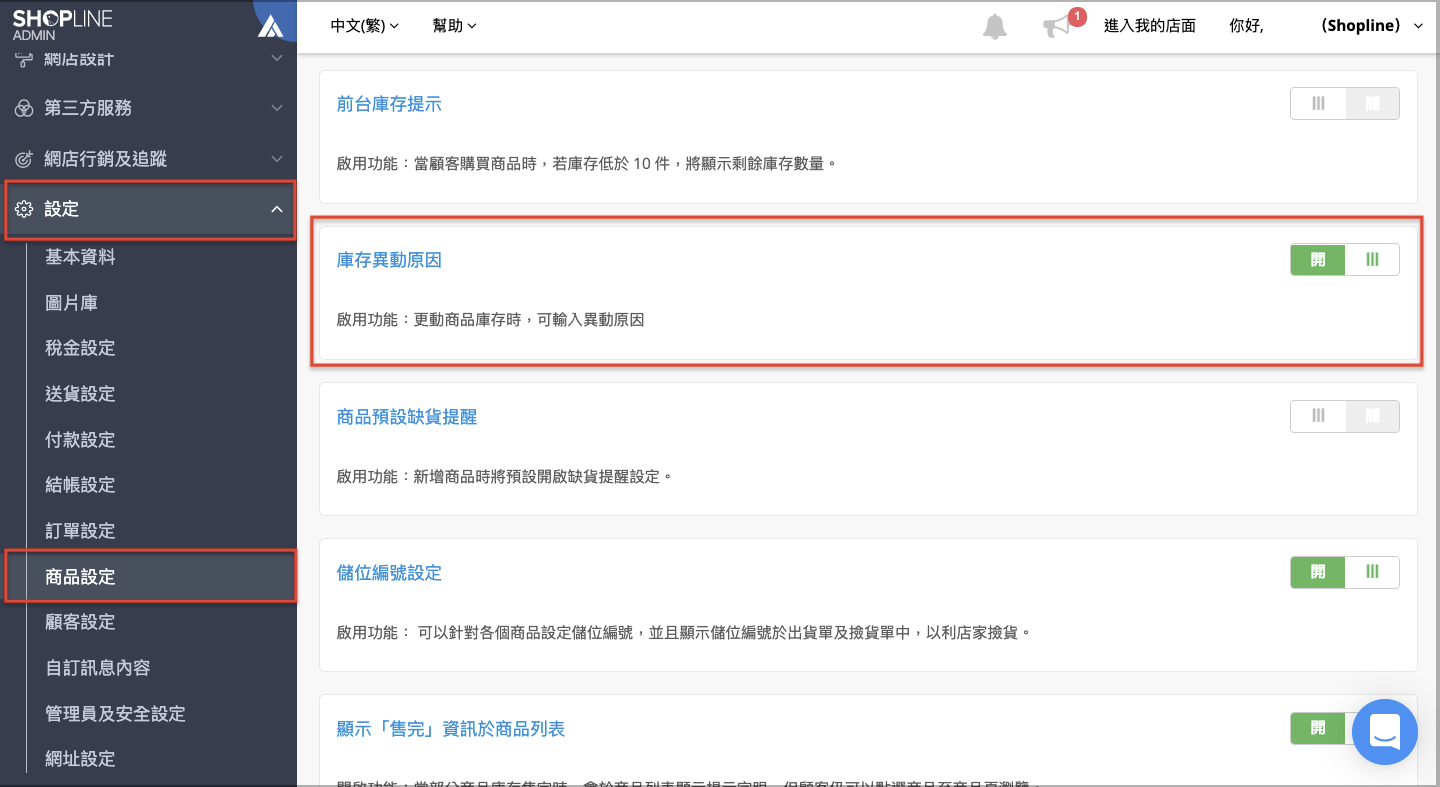Click 儲位編號 description about 出貨單及撿貨單
This screenshot has height=787, width=1440.
click(683, 632)
